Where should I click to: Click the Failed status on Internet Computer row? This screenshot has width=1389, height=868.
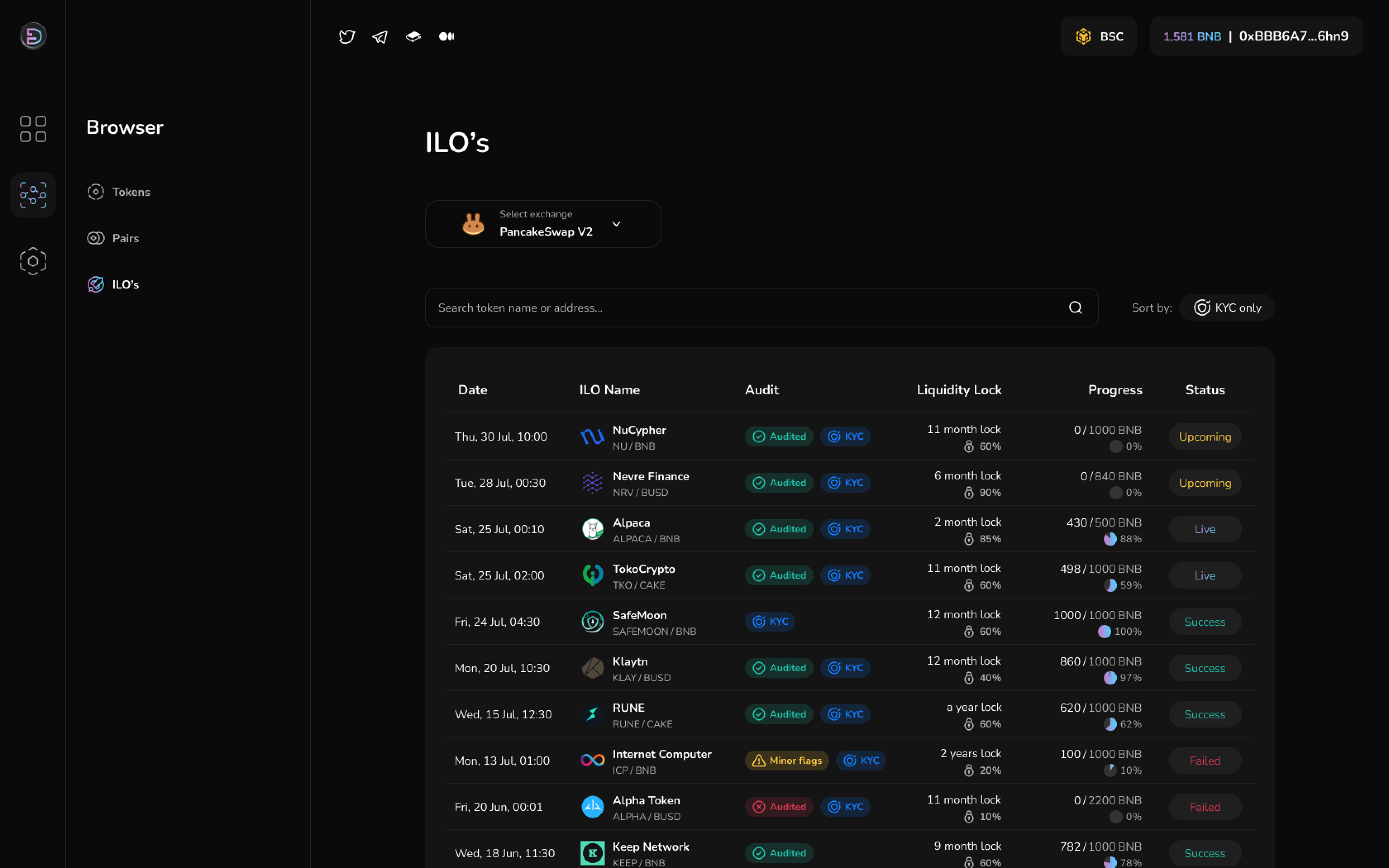(1205, 761)
